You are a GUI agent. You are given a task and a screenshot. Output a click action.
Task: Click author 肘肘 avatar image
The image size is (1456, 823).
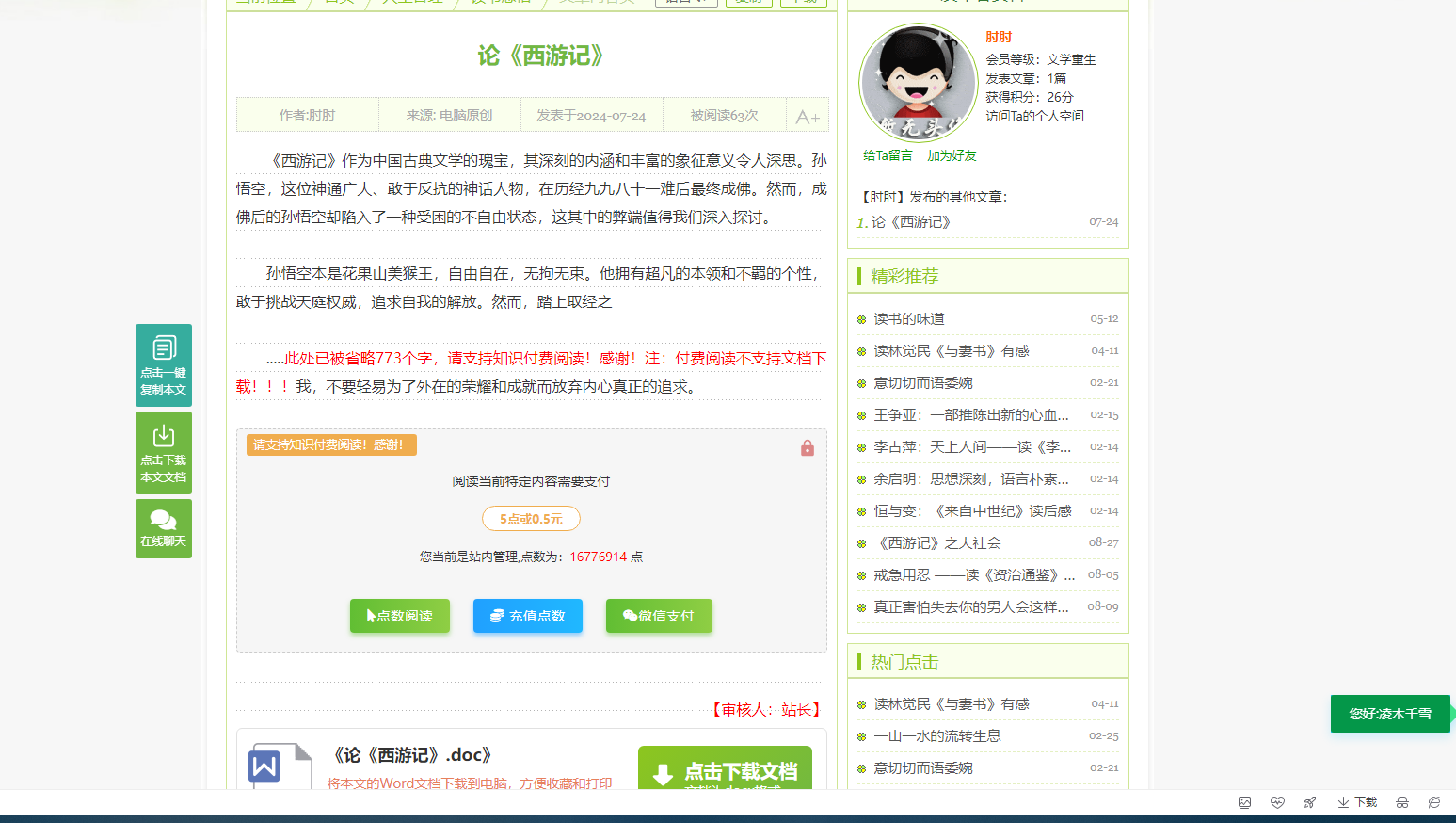[919, 83]
